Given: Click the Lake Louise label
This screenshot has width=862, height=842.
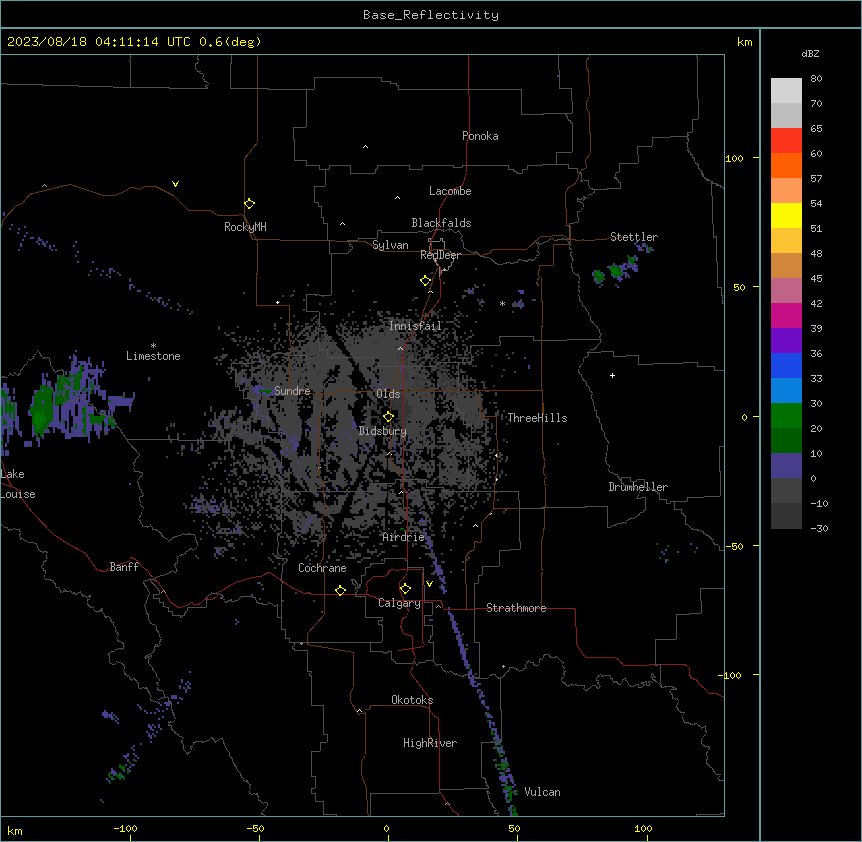Looking at the screenshot, I should coord(18,484).
